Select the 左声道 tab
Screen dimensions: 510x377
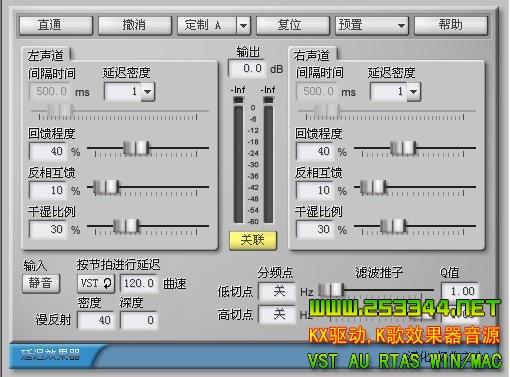(46, 55)
